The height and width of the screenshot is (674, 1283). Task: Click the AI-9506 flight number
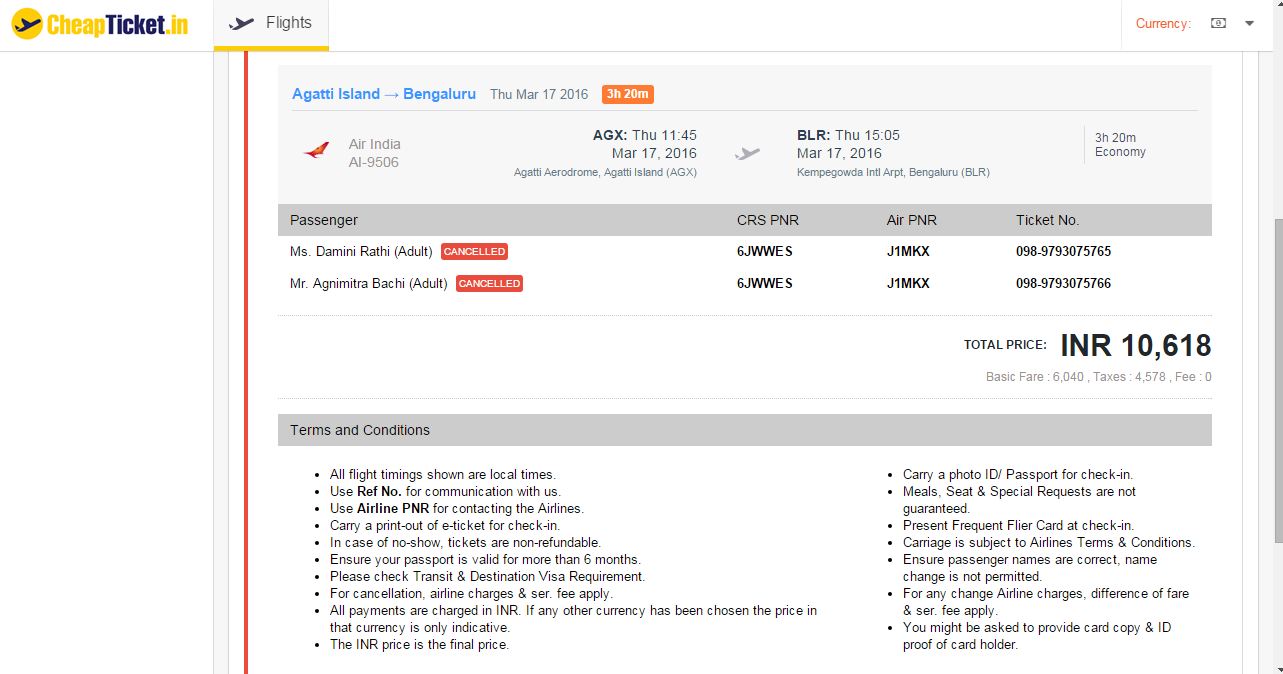click(x=373, y=162)
